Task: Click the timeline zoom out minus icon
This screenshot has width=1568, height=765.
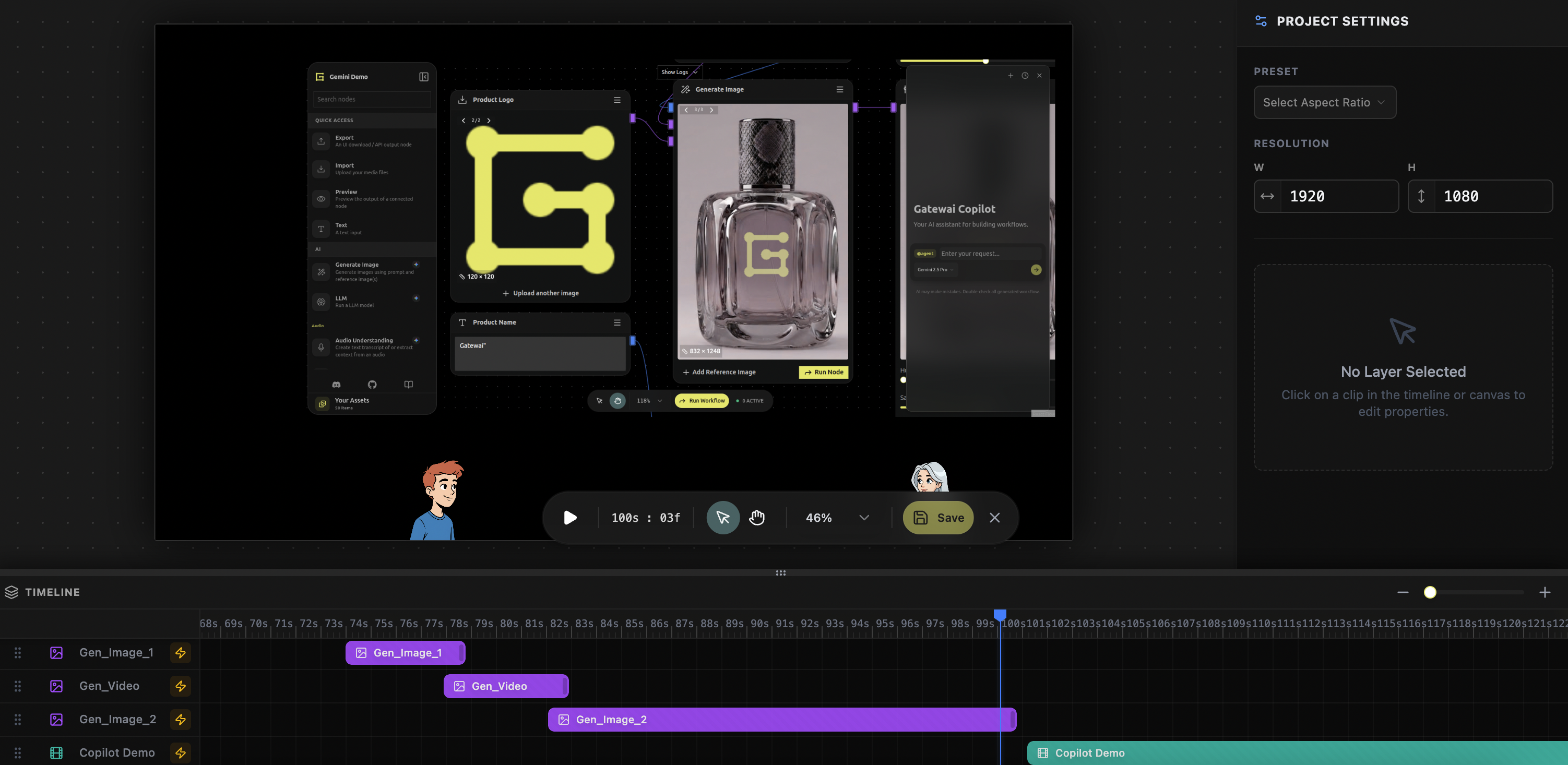Action: [x=1403, y=592]
